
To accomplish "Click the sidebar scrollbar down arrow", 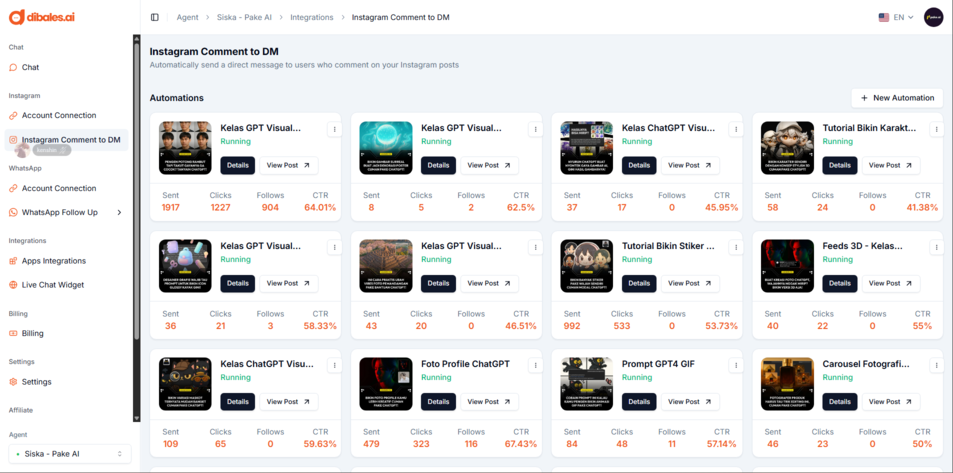I will click(x=137, y=418).
